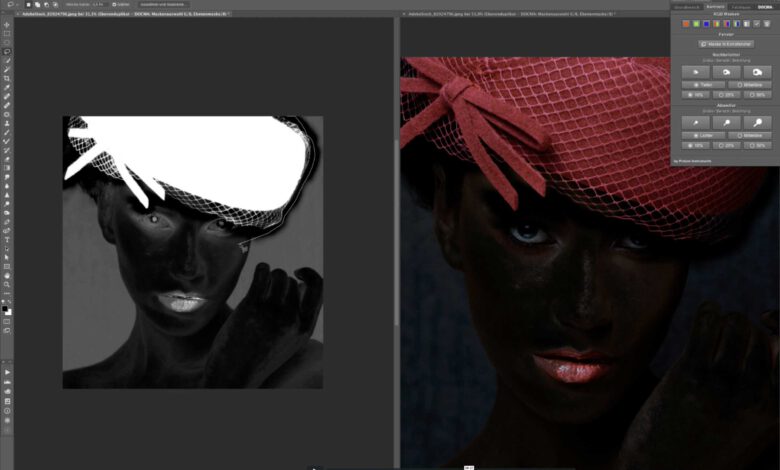The width and height of the screenshot is (780, 470).
Task: Click the largest Abwedler dodge icon
Action: click(757, 122)
